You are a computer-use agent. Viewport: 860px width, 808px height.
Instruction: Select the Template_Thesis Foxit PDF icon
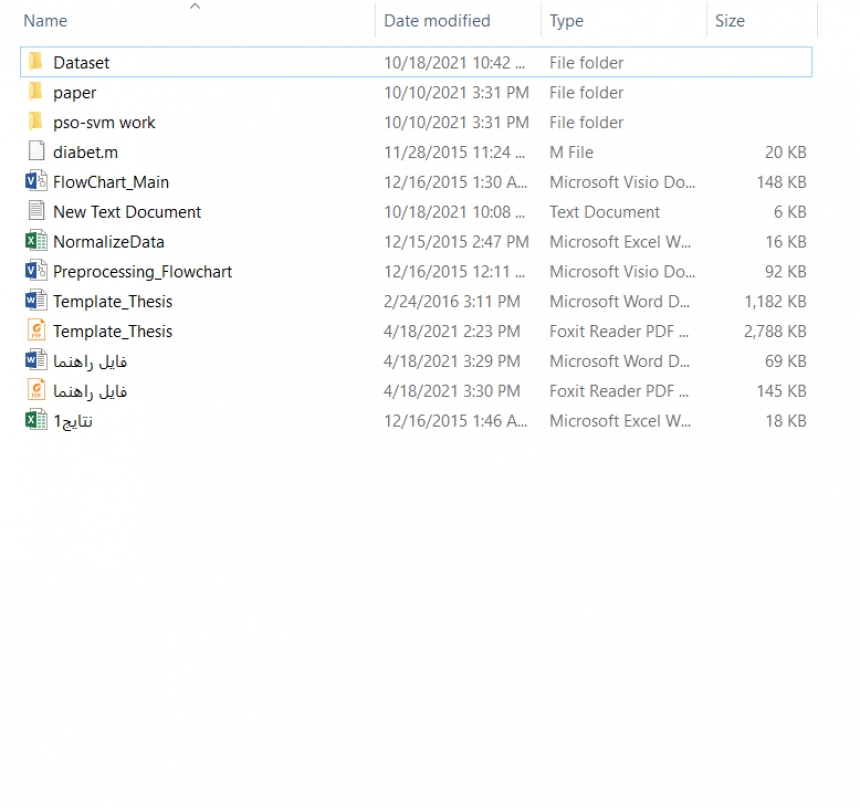pos(36,331)
